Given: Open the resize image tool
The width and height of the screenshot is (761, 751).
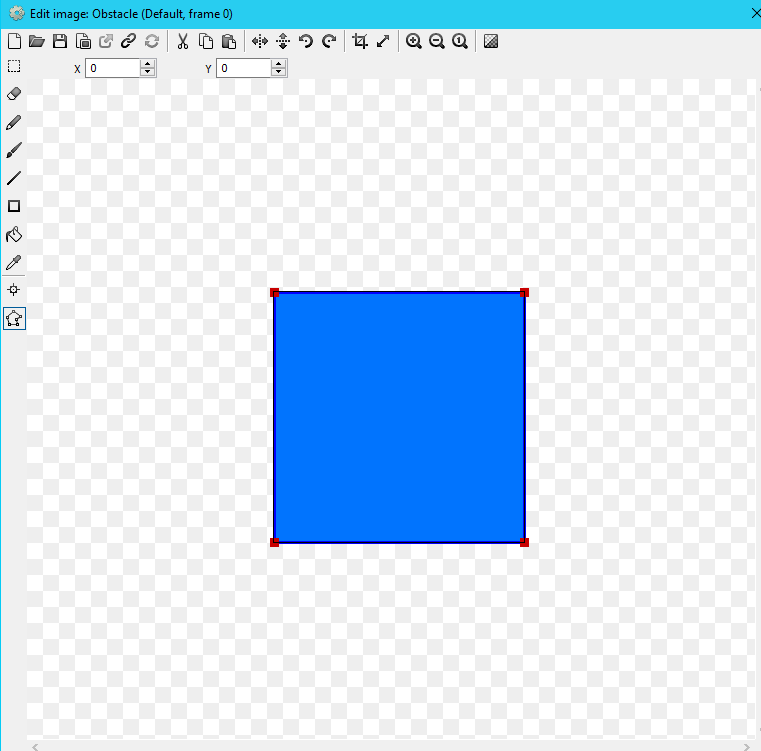Looking at the screenshot, I should (383, 41).
